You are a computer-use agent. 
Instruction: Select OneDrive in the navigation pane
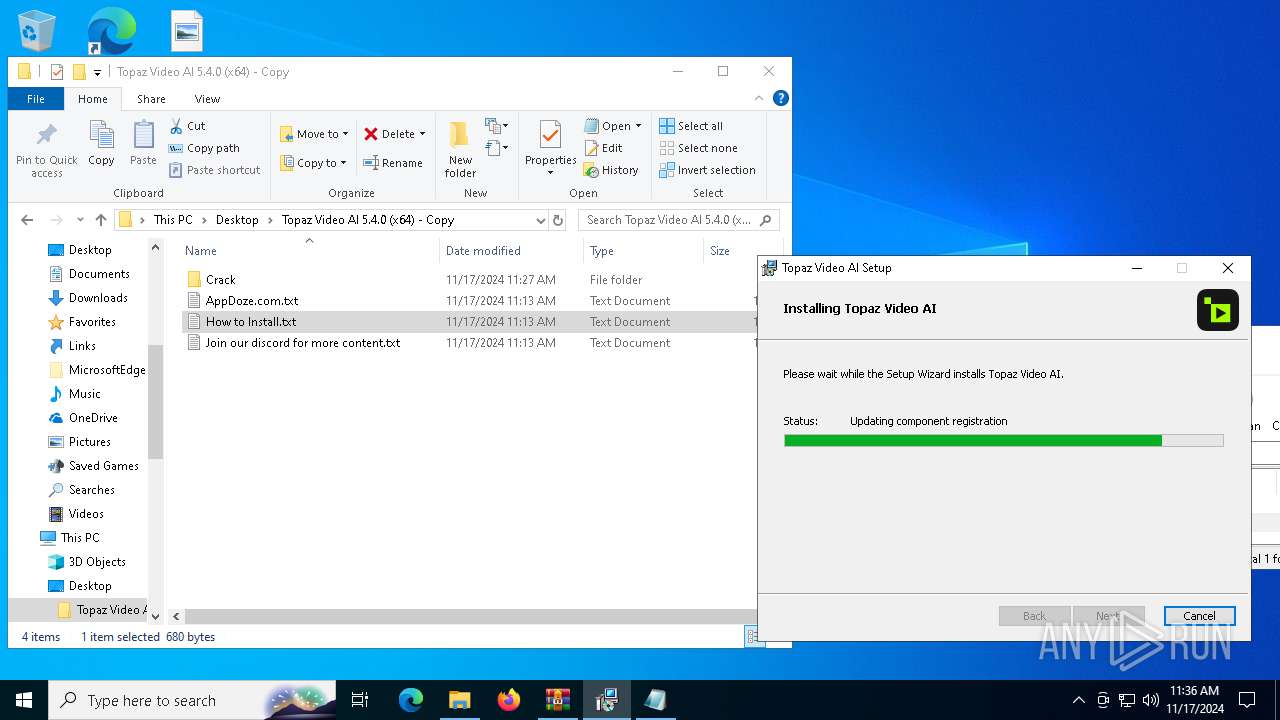[x=93, y=418]
